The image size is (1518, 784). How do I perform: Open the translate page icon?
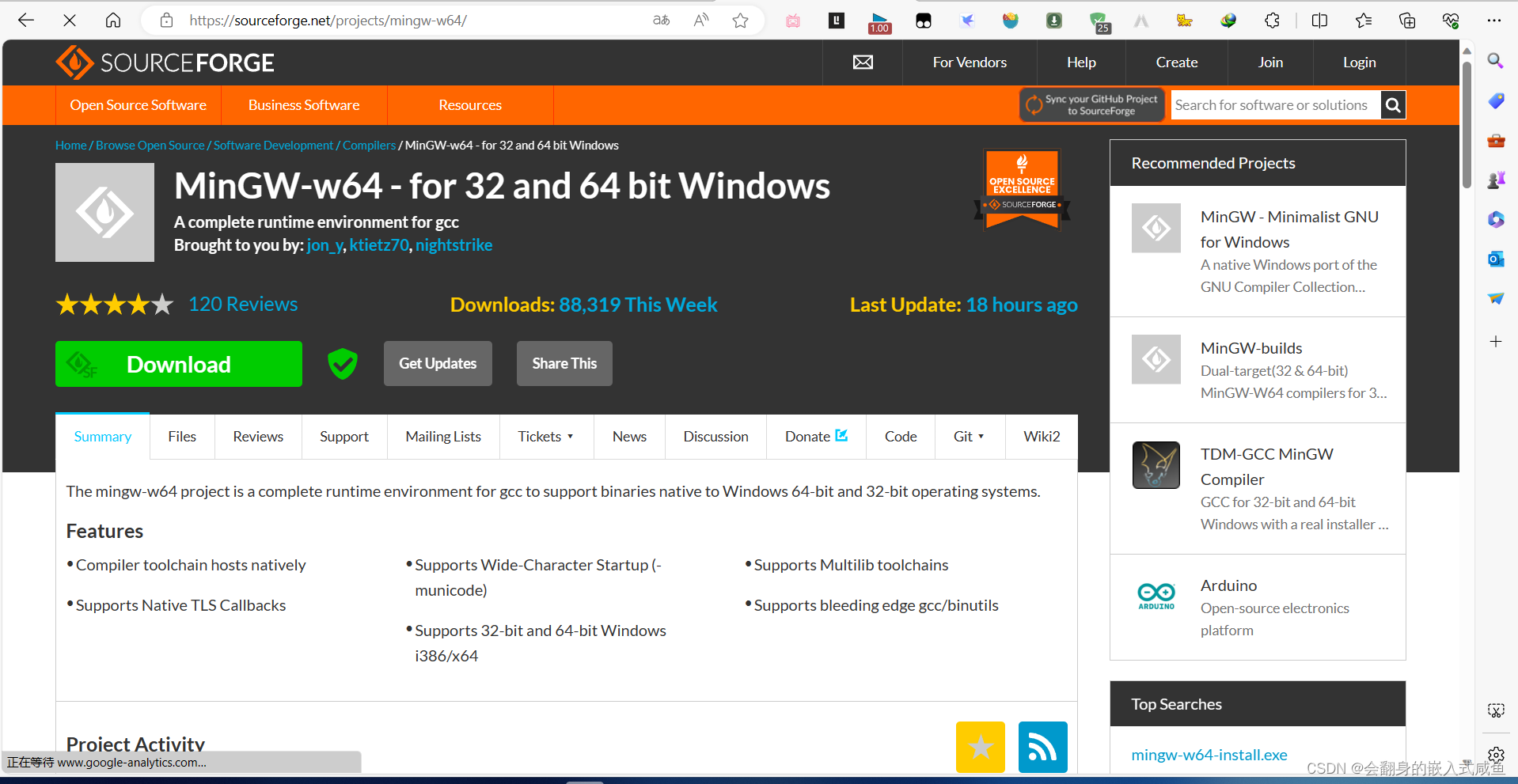pos(661,21)
